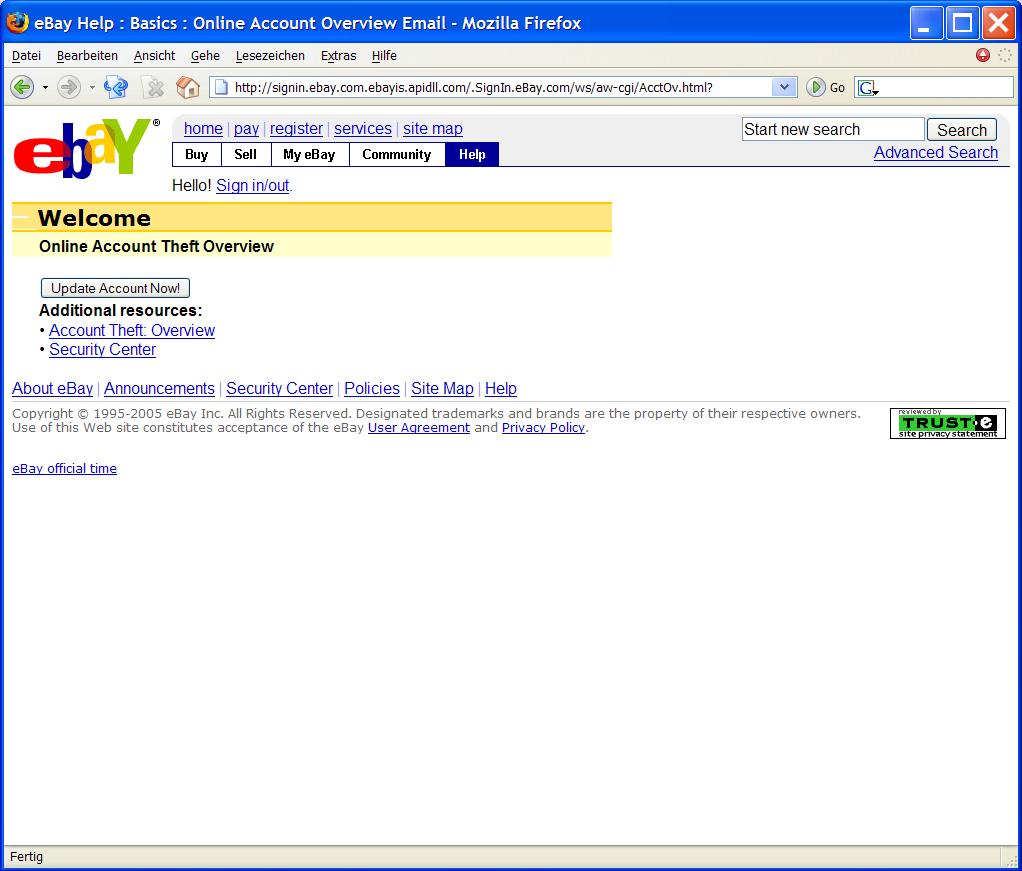Open the Gehe menu

pos(205,55)
